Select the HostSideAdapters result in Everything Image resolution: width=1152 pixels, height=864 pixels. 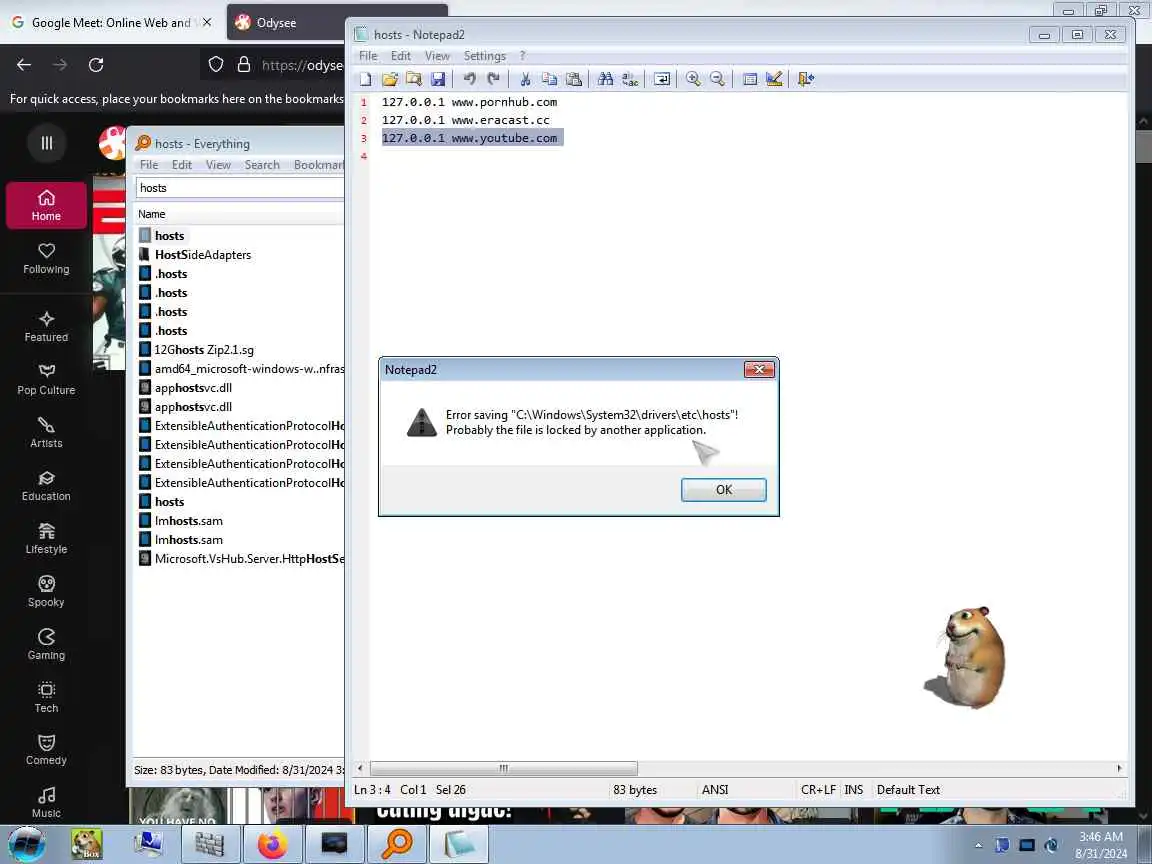coord(203,255)
